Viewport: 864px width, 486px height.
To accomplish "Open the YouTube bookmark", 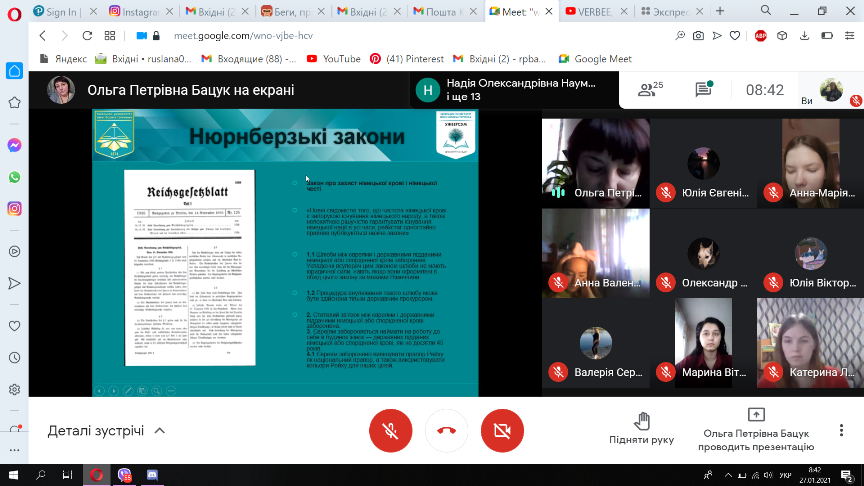I will tap(334, 59).
